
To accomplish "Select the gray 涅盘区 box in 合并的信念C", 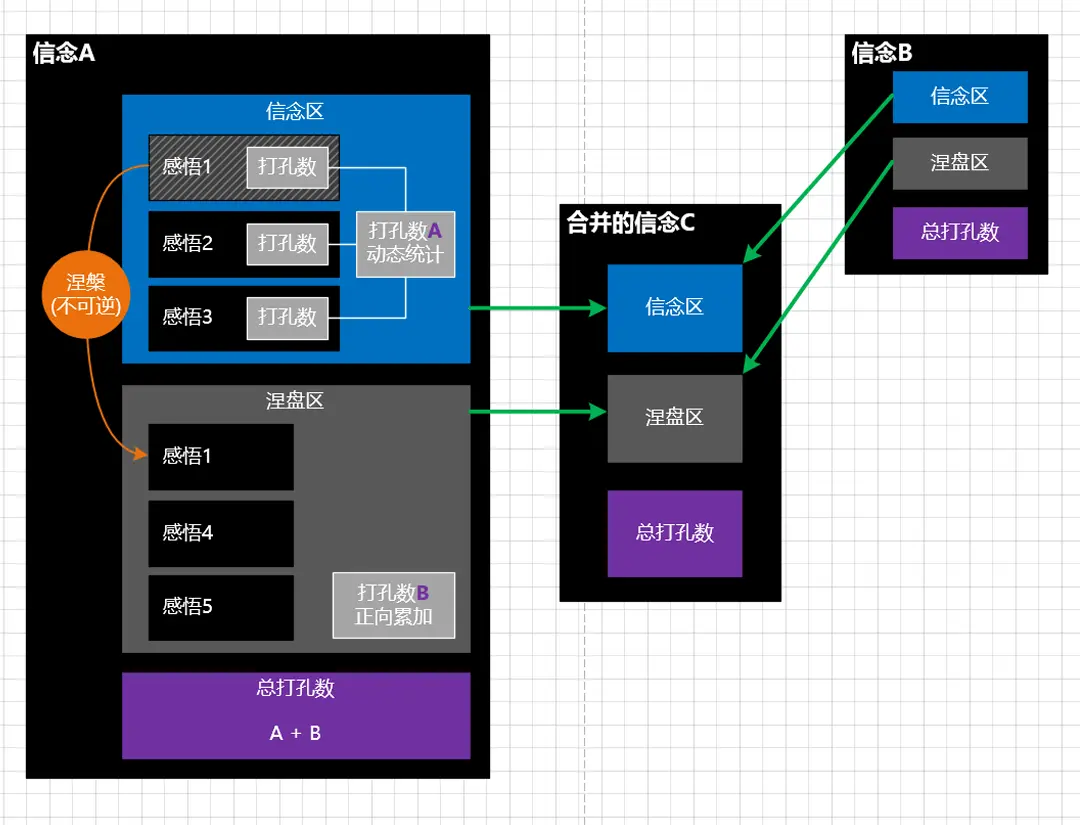I will (674, 418).
